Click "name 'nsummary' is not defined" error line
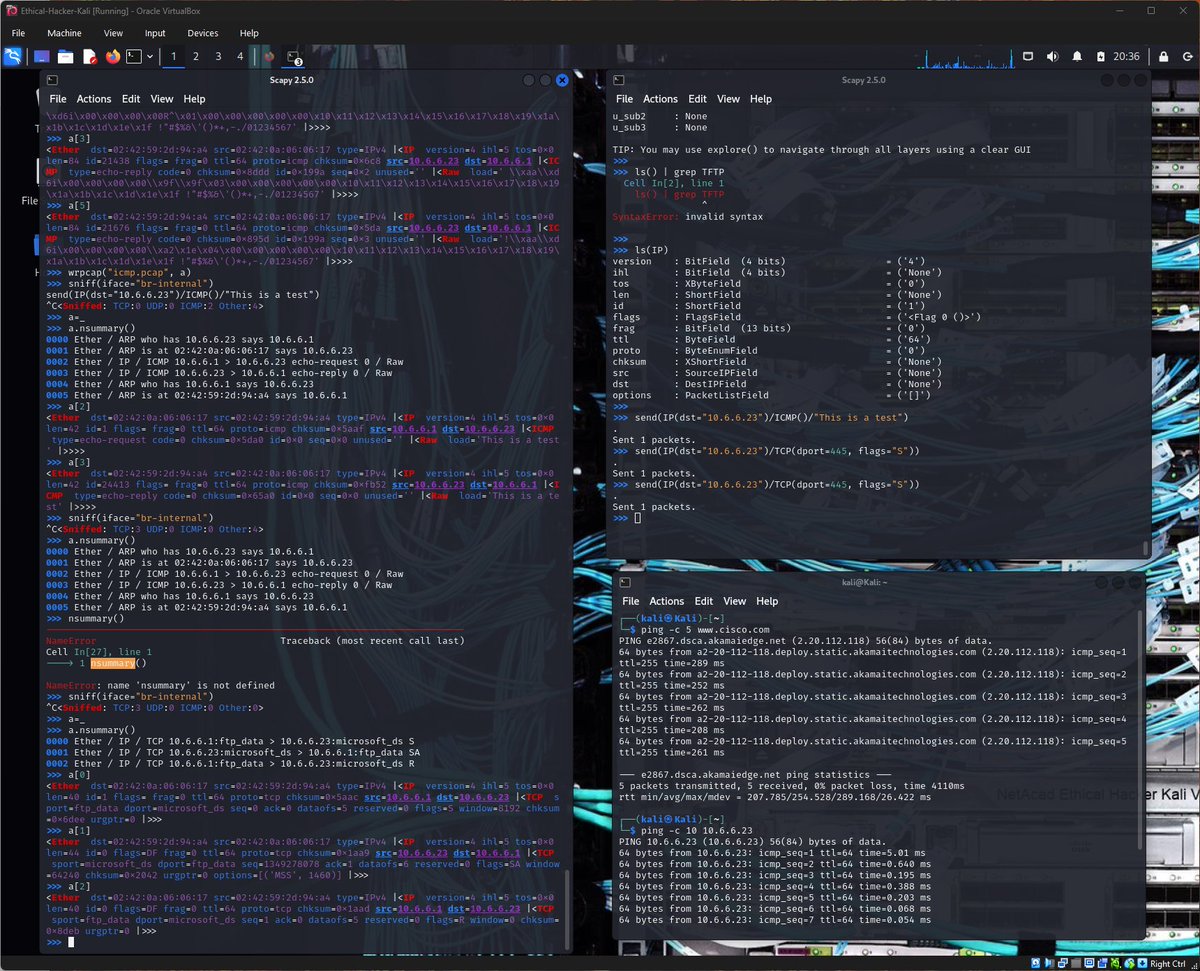 click(160, 685)
